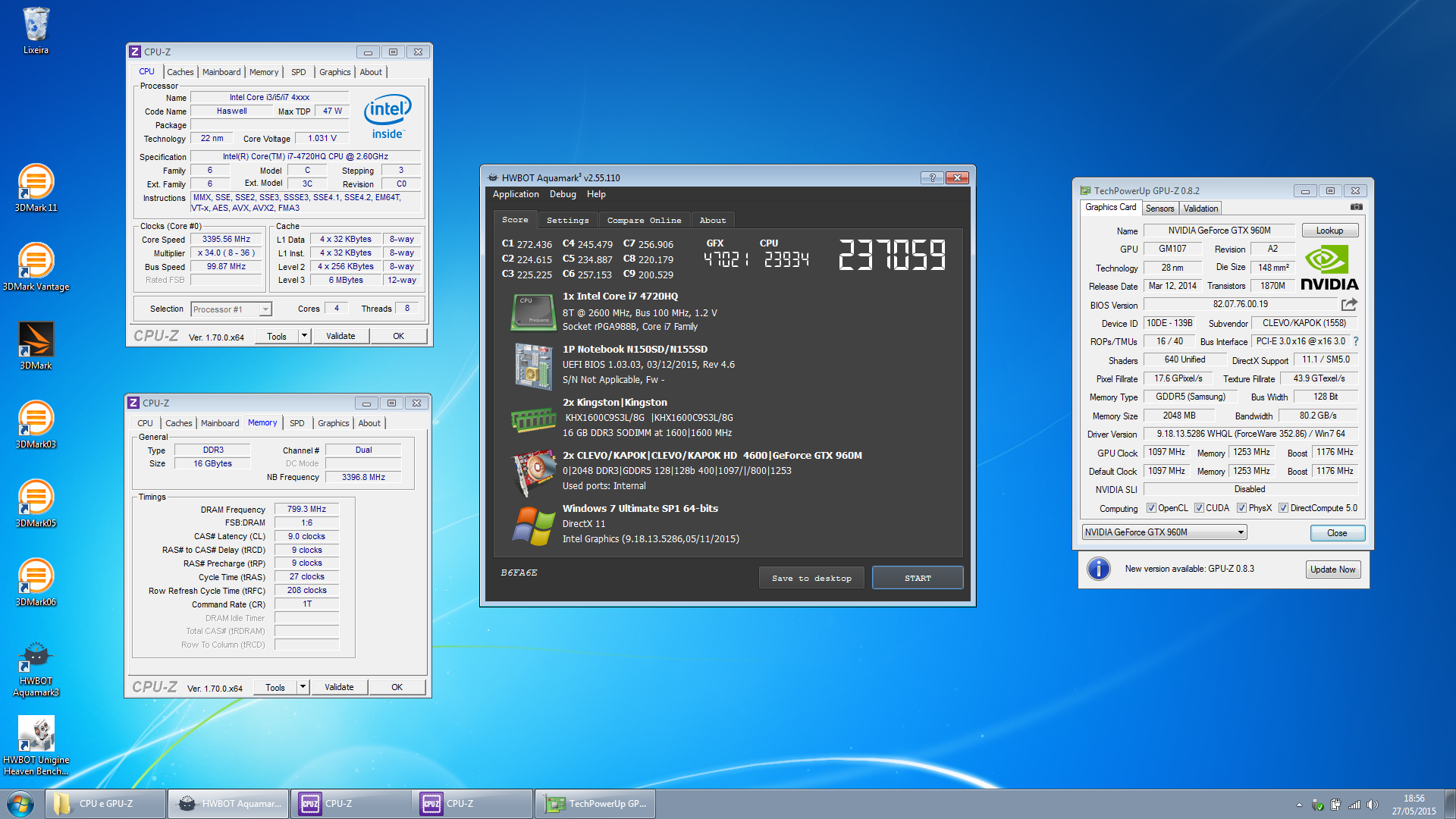Click the CPU e GPU-Z taskbar folder button
The image size is (1456, 819).
[105, 804]
